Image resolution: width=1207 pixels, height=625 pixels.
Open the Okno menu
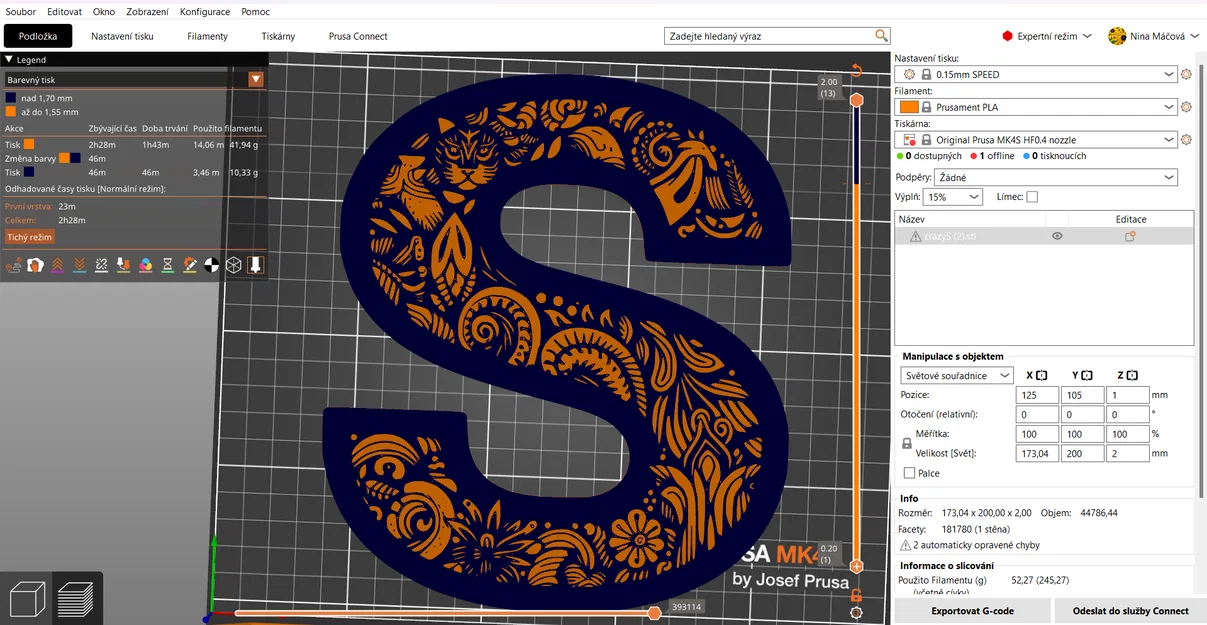point(104,12)
